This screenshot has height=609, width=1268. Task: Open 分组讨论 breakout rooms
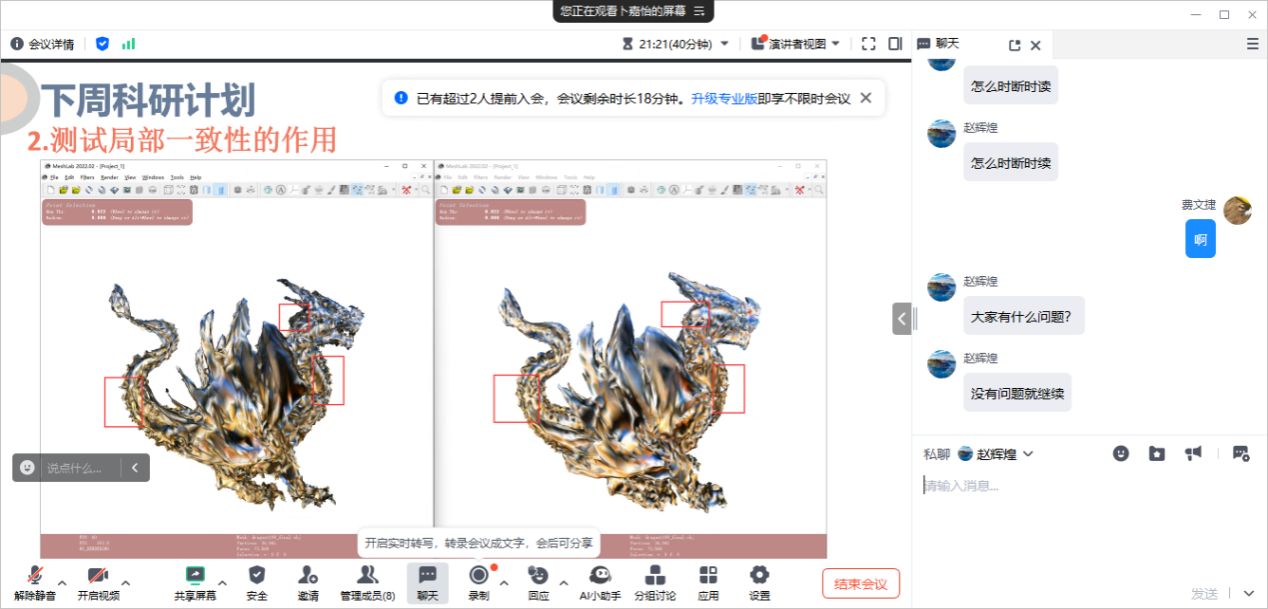pyautogui.click(x=655, y=583)
